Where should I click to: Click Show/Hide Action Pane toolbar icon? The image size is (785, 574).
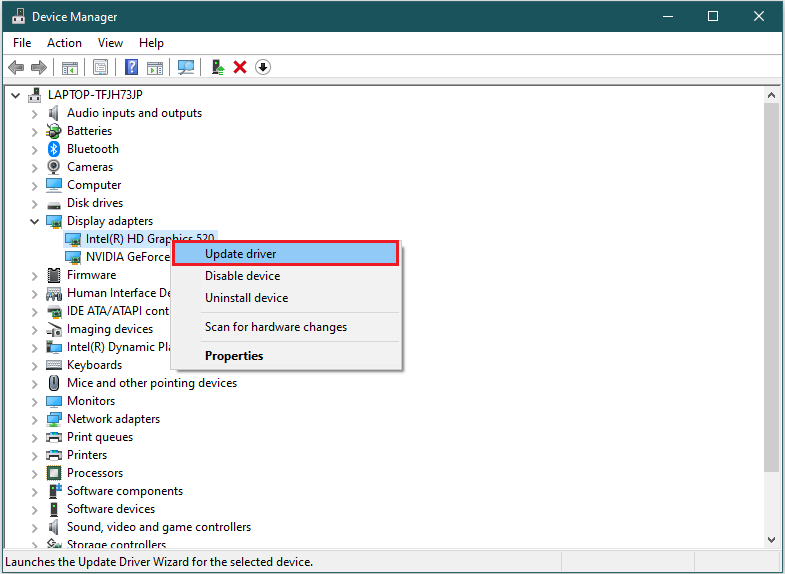pyautogui.click(x=155, y=67)
